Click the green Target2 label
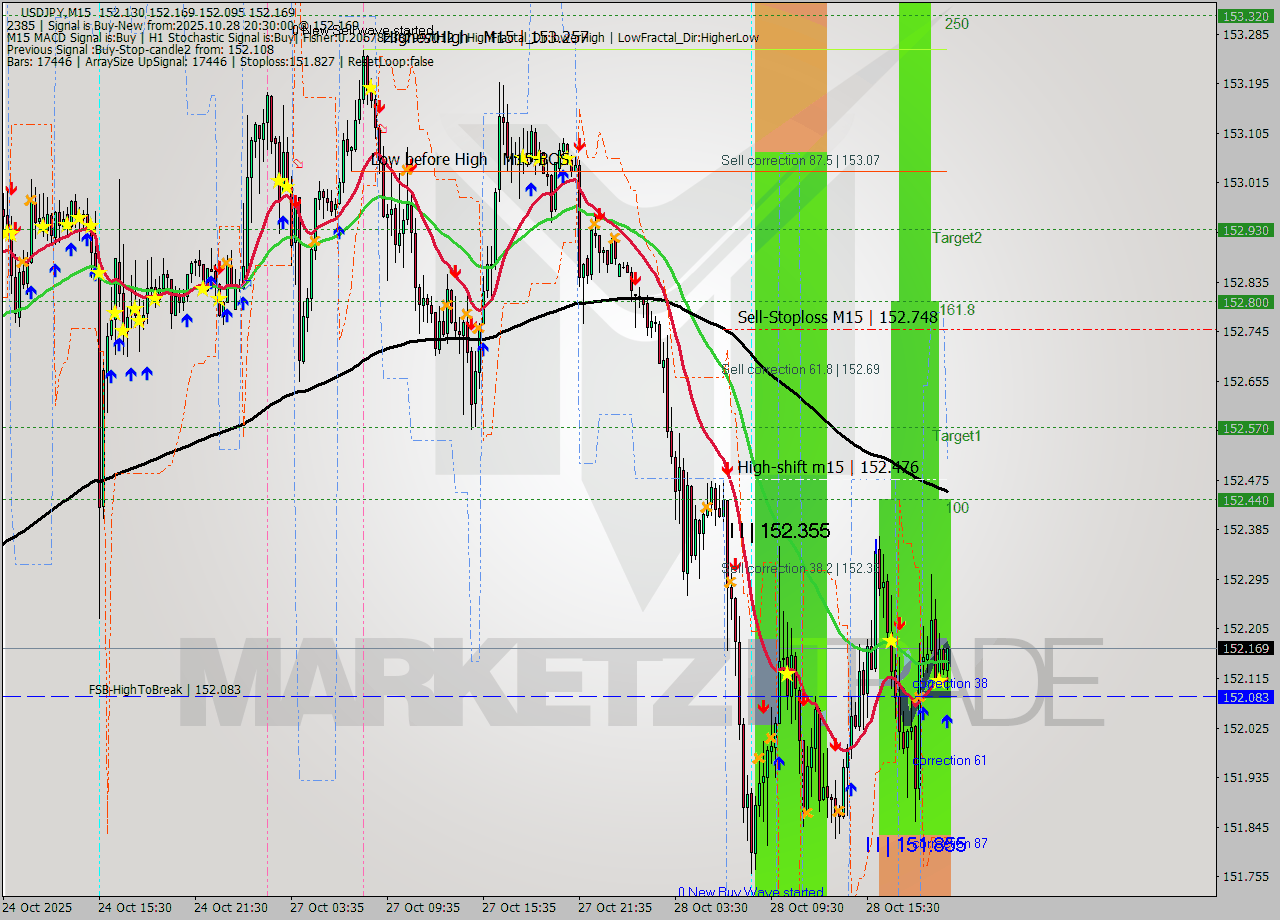The height and width of the screenshot is (920, 1280). 956,238
